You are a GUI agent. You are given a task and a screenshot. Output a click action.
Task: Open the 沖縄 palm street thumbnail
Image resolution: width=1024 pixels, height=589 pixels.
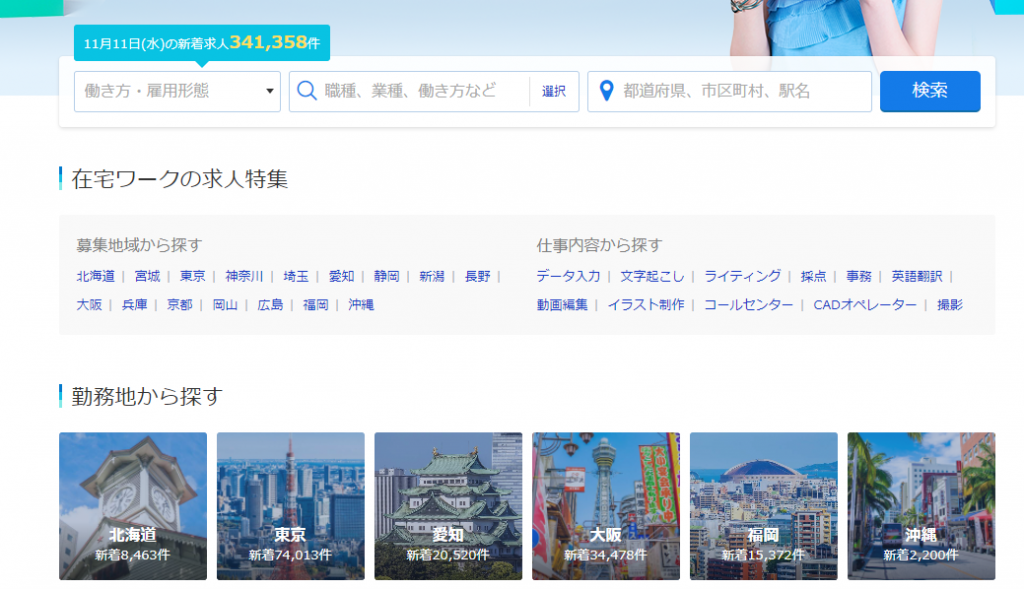coord(921,506)
